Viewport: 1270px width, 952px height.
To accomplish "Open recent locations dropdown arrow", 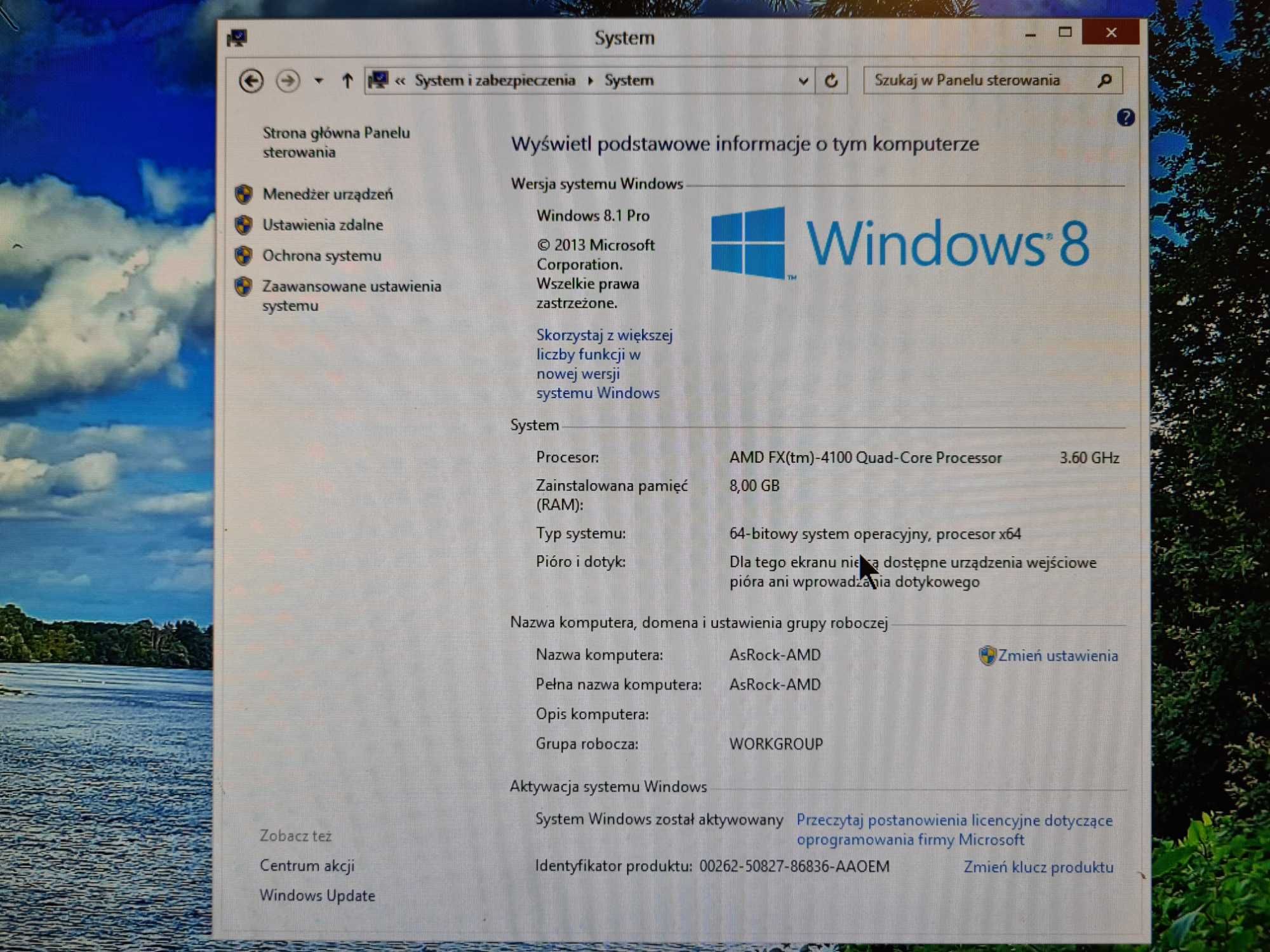I will [x=319, y=81].
